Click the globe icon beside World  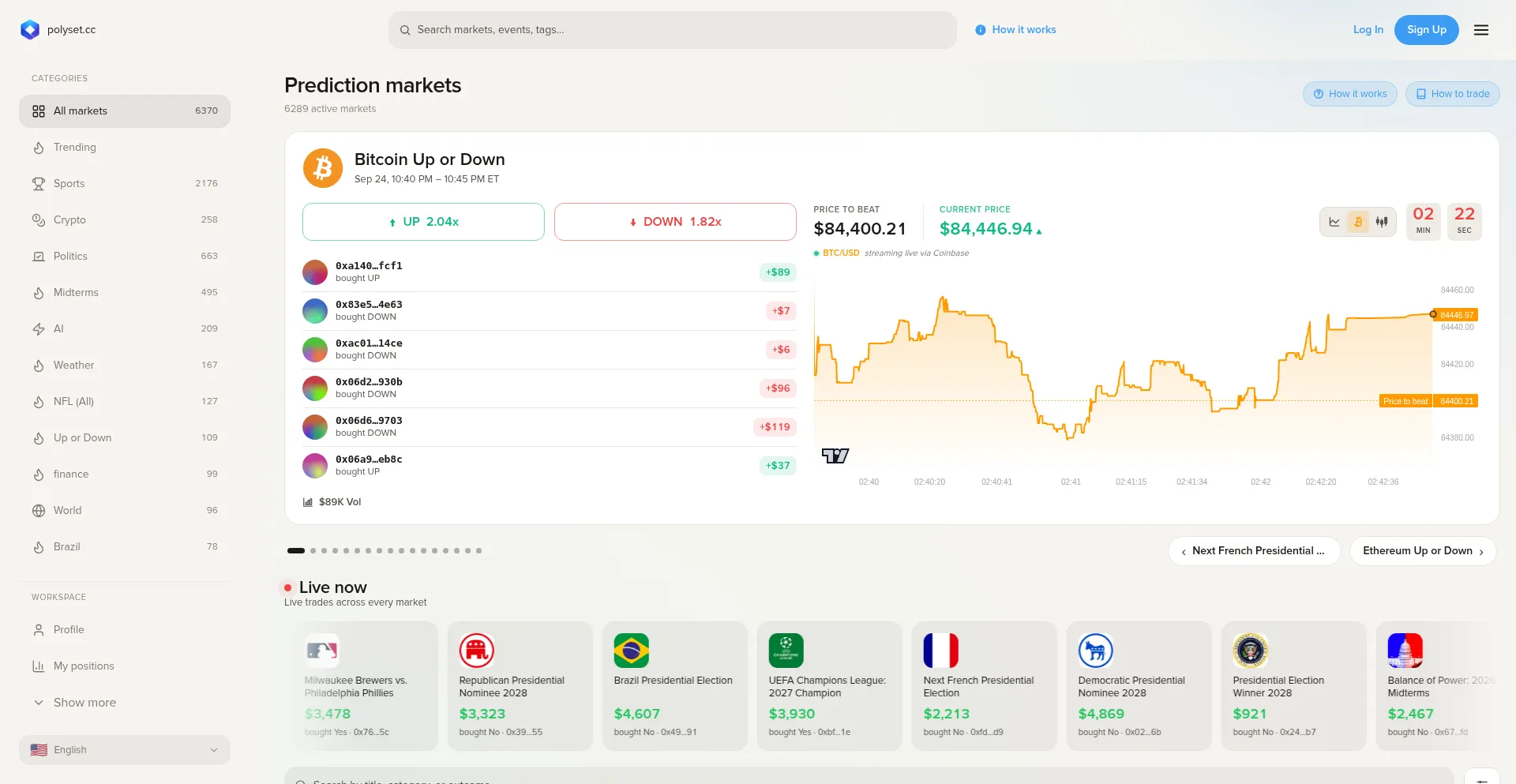pyautogui.click(x=39, y=511)
